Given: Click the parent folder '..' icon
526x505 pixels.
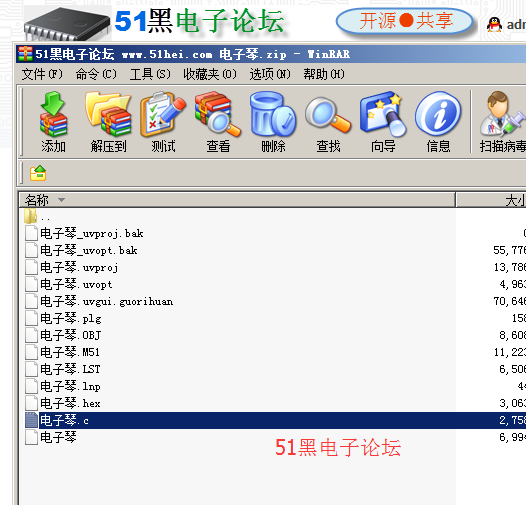Looking at the screenshot, I should [x=31, y=216].
